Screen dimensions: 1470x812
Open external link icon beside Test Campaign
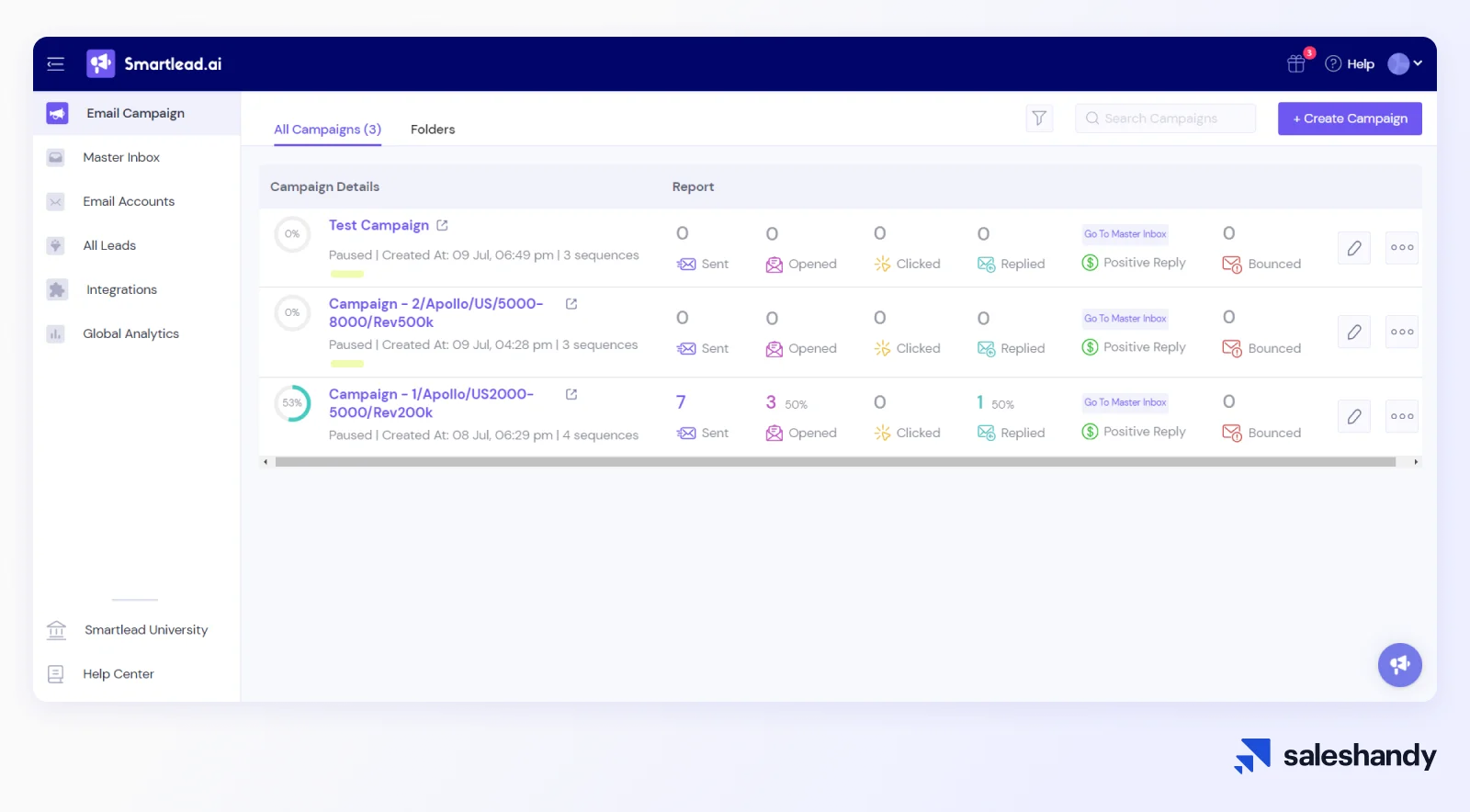point(442,225)
